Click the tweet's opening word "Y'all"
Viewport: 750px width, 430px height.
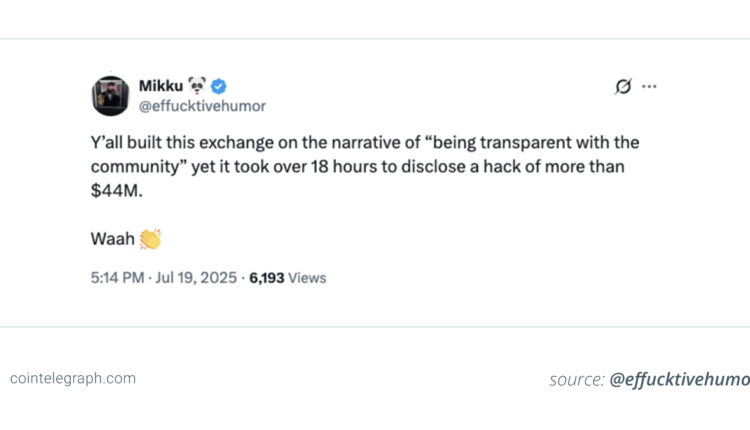108,143
